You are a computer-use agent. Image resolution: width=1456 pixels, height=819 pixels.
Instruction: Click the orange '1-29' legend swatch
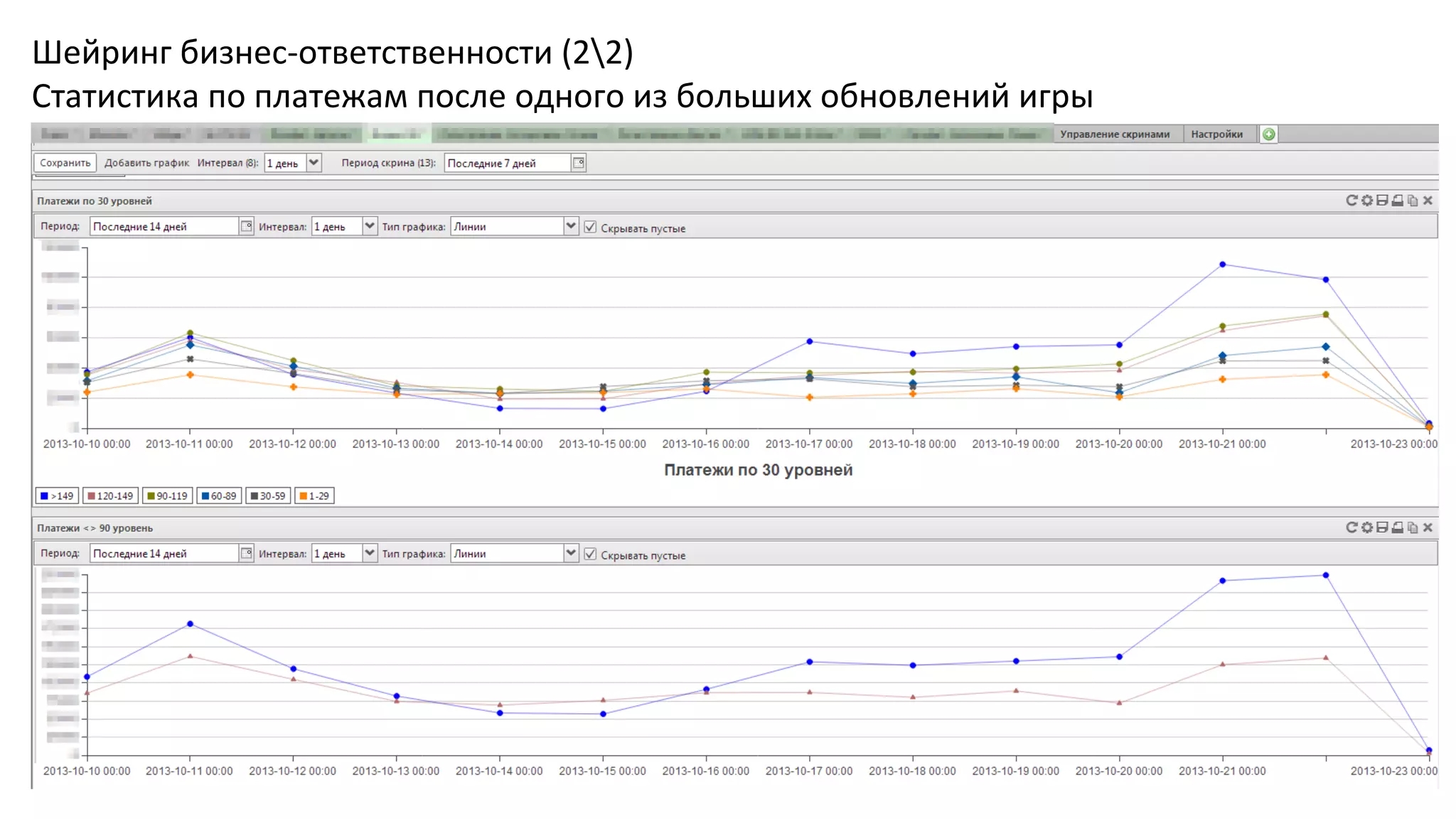pyautogui.click(x=304, y=496)
